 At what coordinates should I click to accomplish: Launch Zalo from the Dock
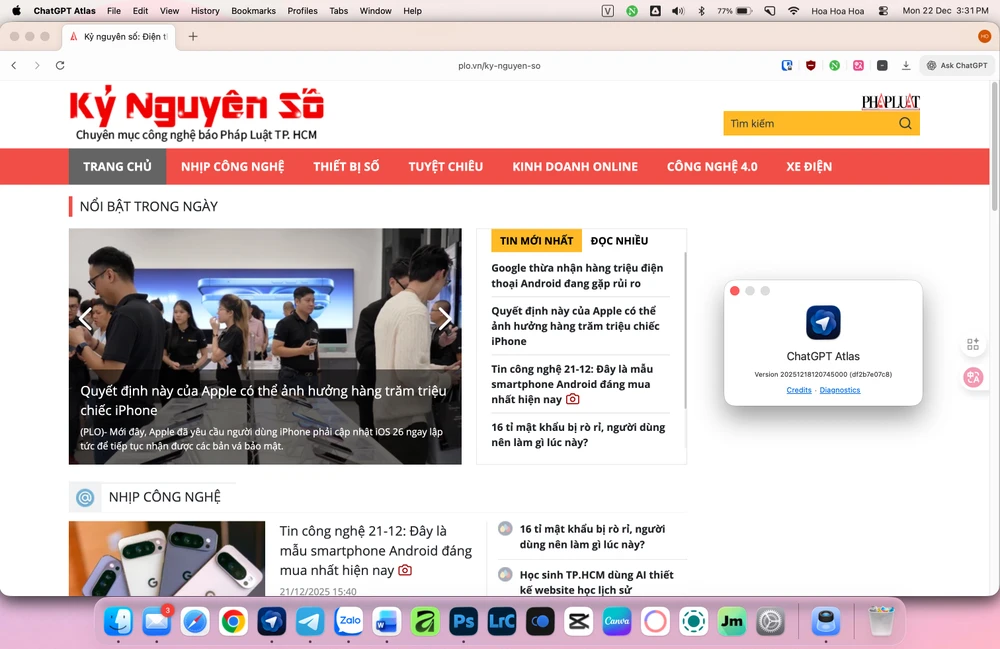347,621
